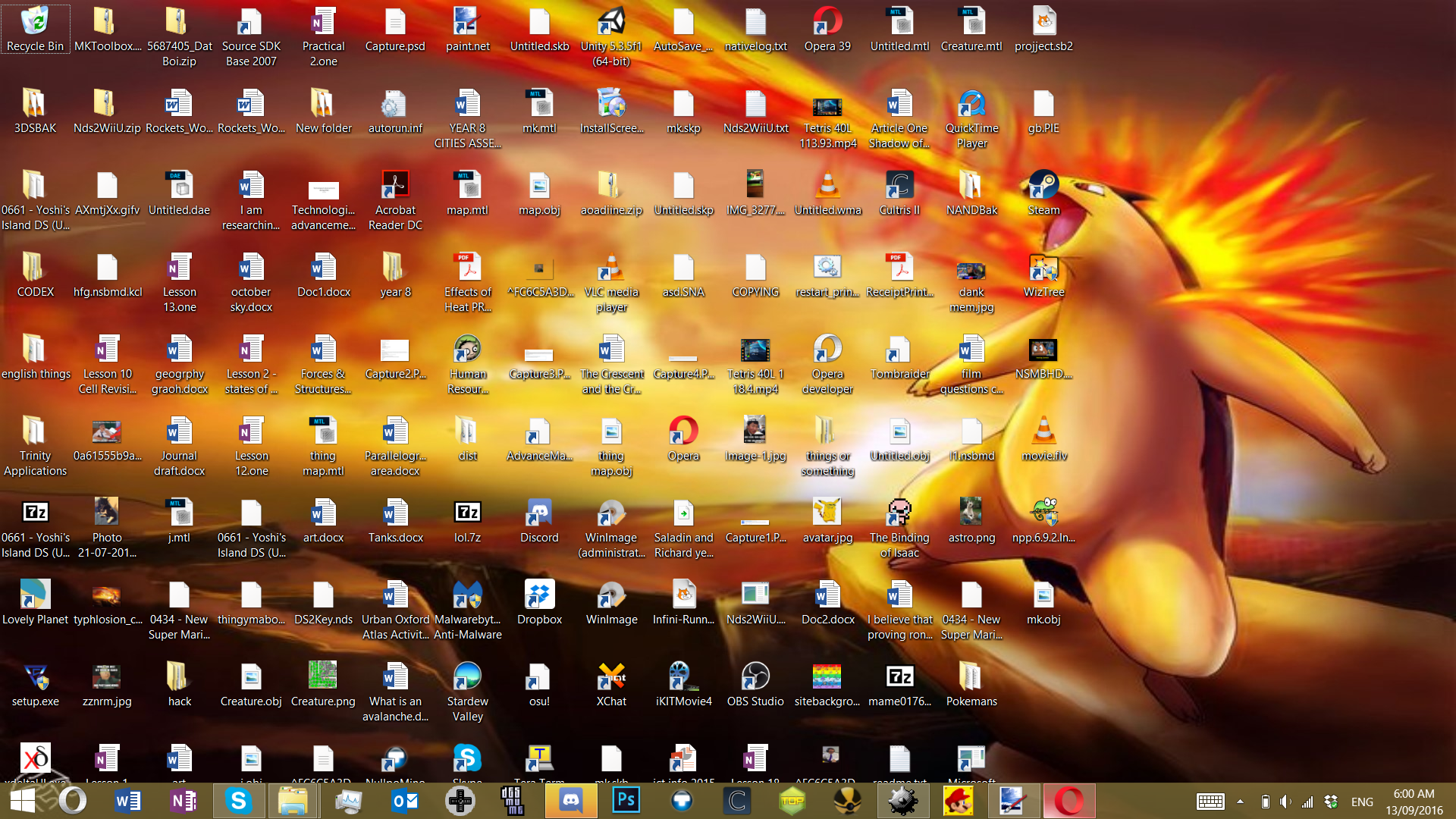Select the Acrobat Reader DC icon
1456x819 pixels.
(395, 200)
